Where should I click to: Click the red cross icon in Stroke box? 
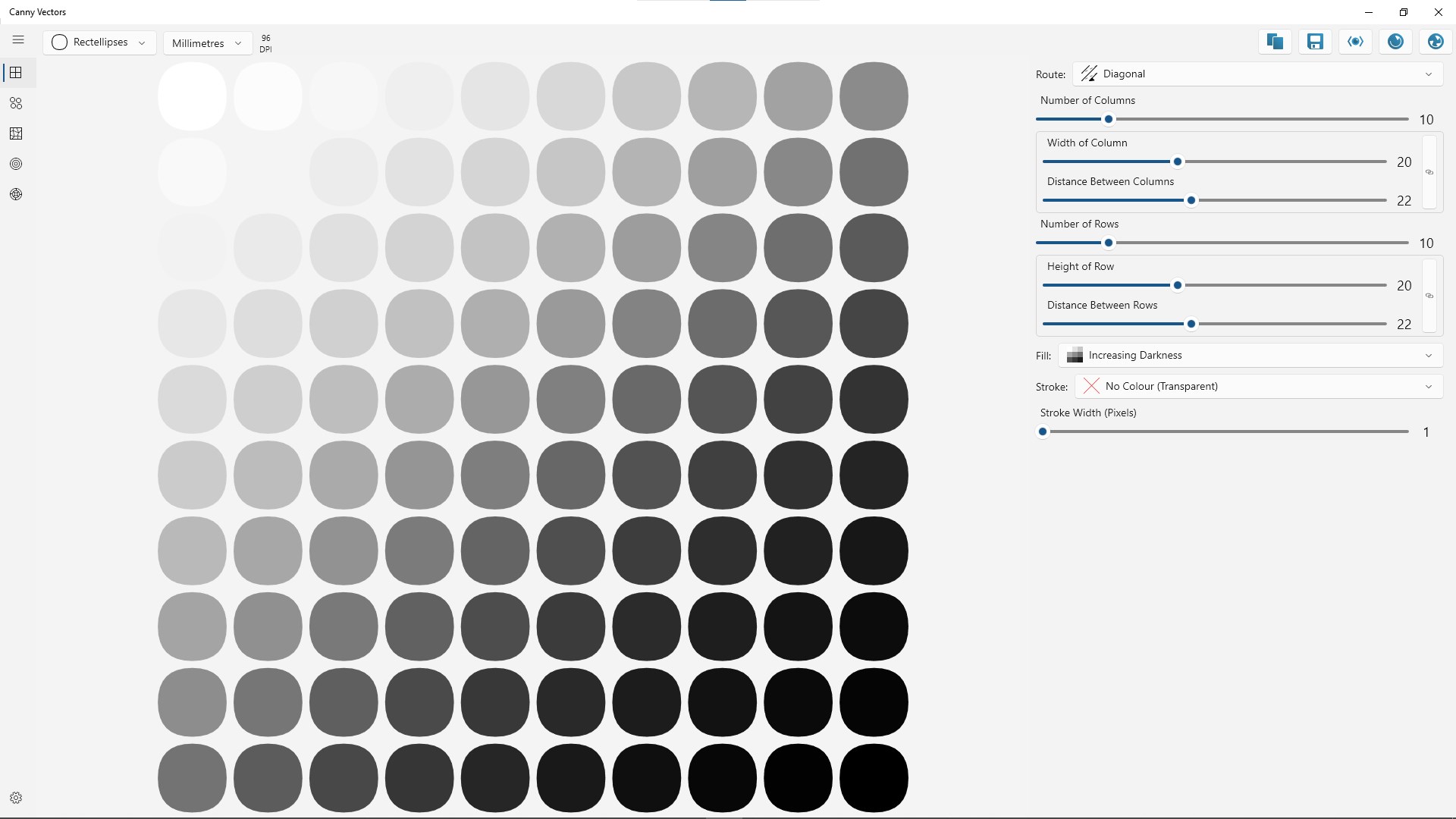1091,386
